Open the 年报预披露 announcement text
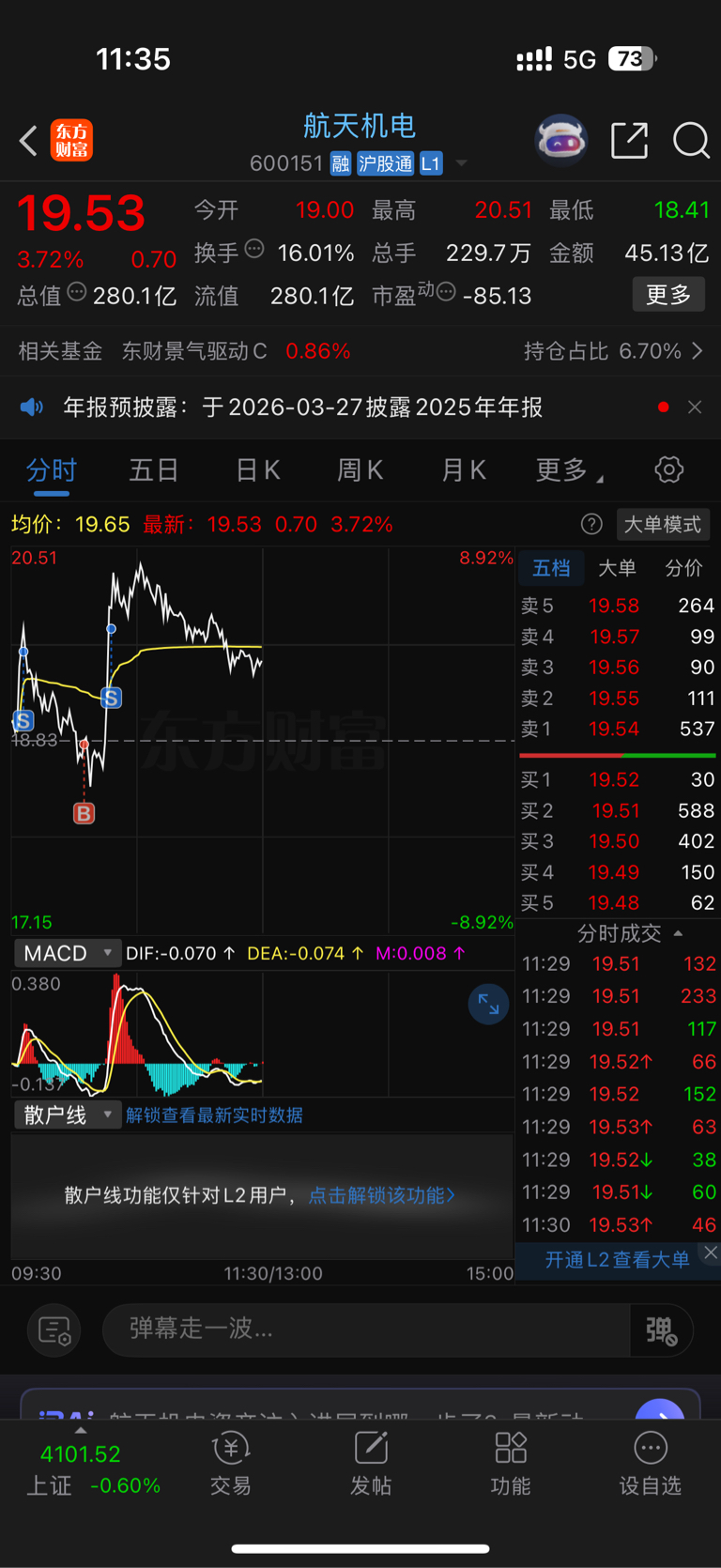Viewport: 721px width, 1568px height. [302, 407]
